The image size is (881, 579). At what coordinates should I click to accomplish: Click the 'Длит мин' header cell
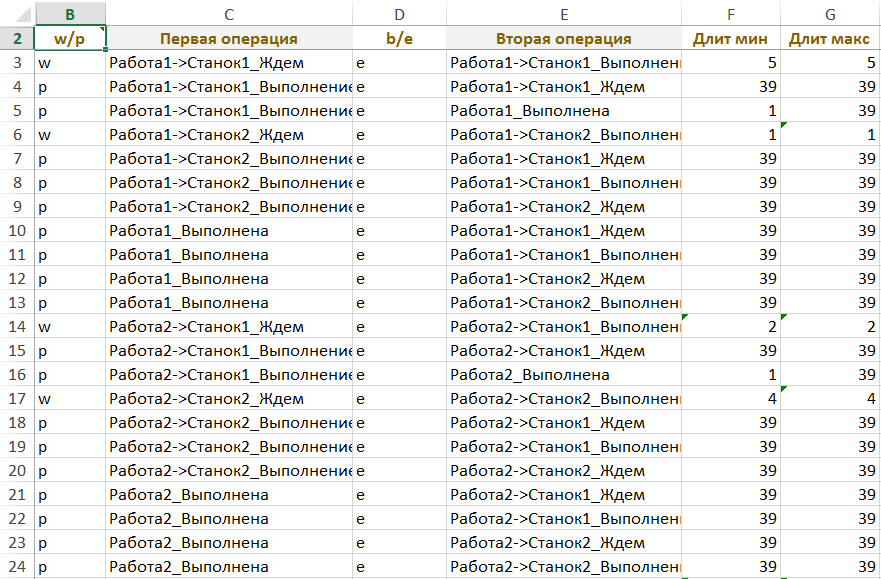click(x=731, y=39)
